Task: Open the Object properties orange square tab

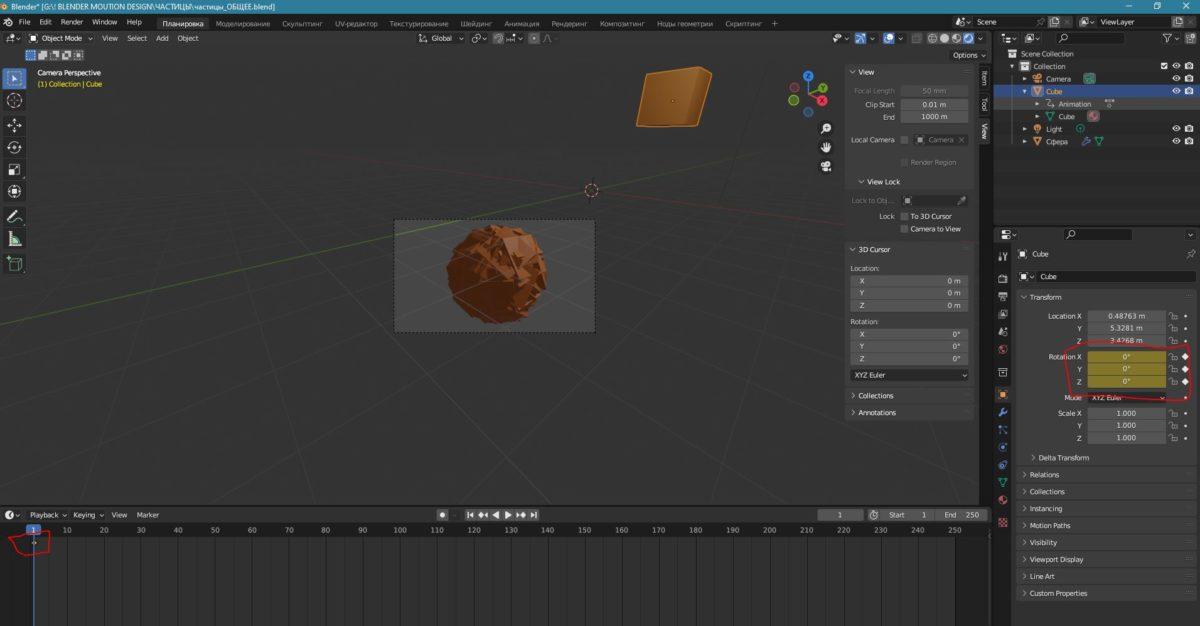Action: (x=1003, y=394)
